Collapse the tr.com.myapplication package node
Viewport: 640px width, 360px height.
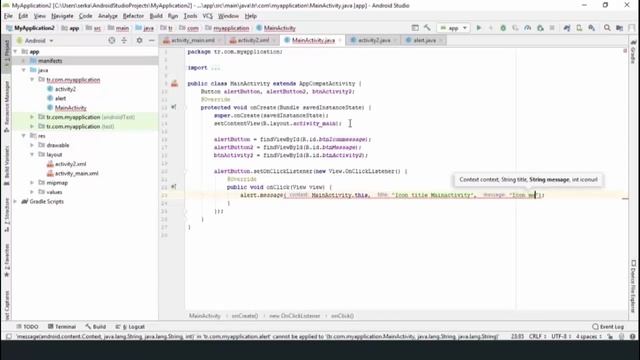(32, 80)
